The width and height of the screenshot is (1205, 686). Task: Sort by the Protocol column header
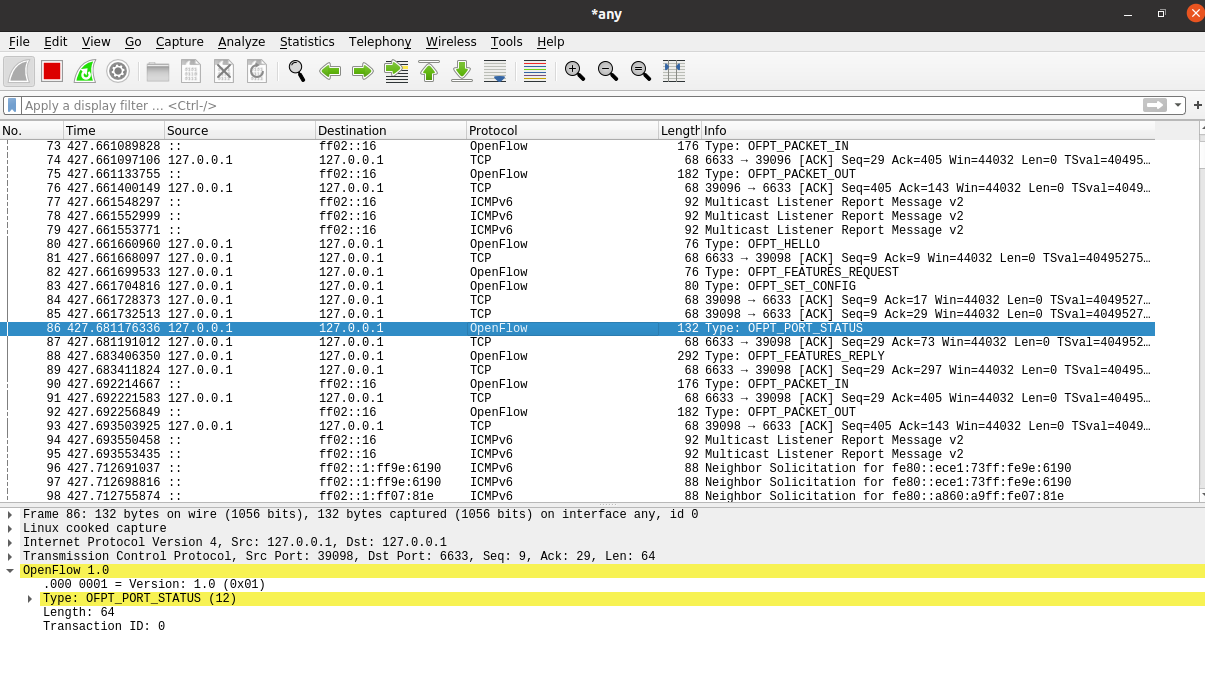coord(562,131)
